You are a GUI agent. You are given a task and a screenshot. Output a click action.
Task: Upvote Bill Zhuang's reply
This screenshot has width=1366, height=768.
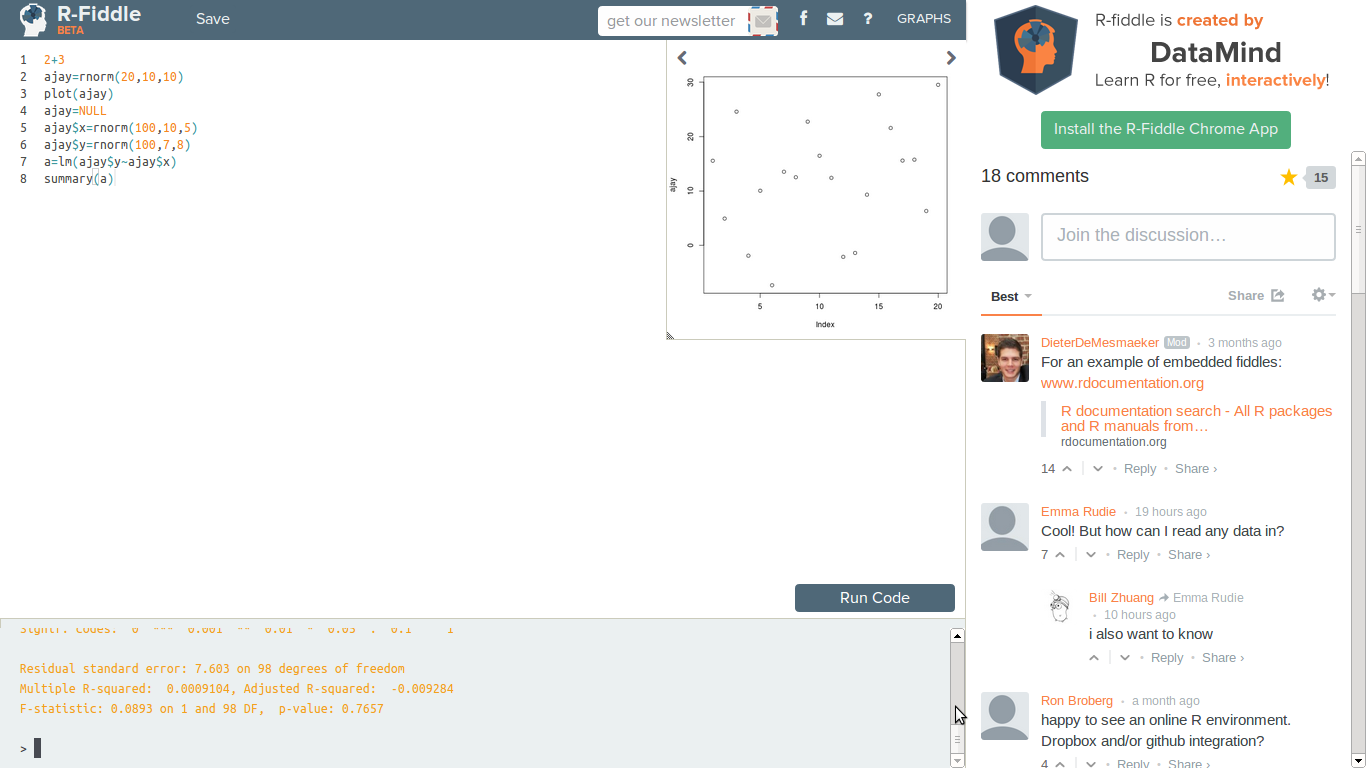[x=1094, y=658]
